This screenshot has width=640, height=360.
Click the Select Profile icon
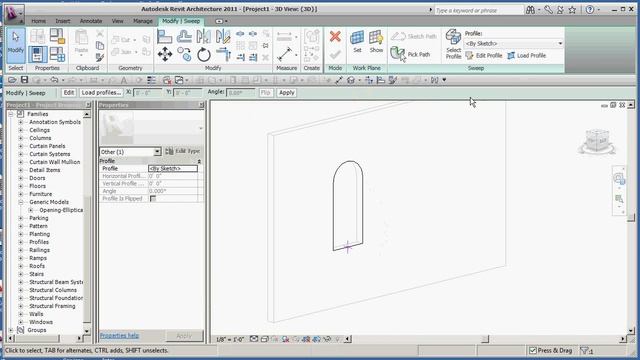[x=453, y=44]
